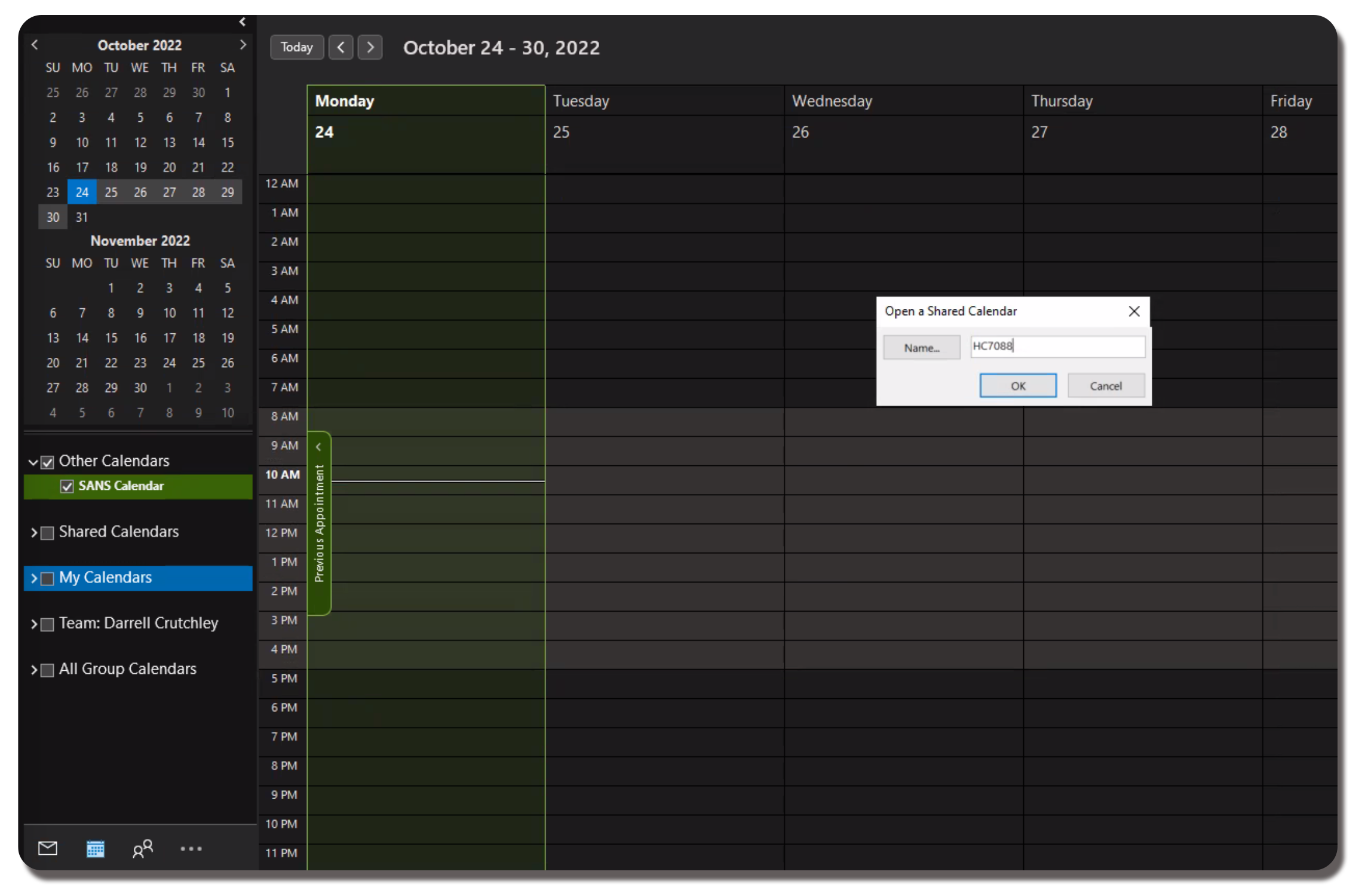Image resolution: width=1368 pixels, height=896 pixels.
Task: Click the Today button
Action: click(297, 47)
